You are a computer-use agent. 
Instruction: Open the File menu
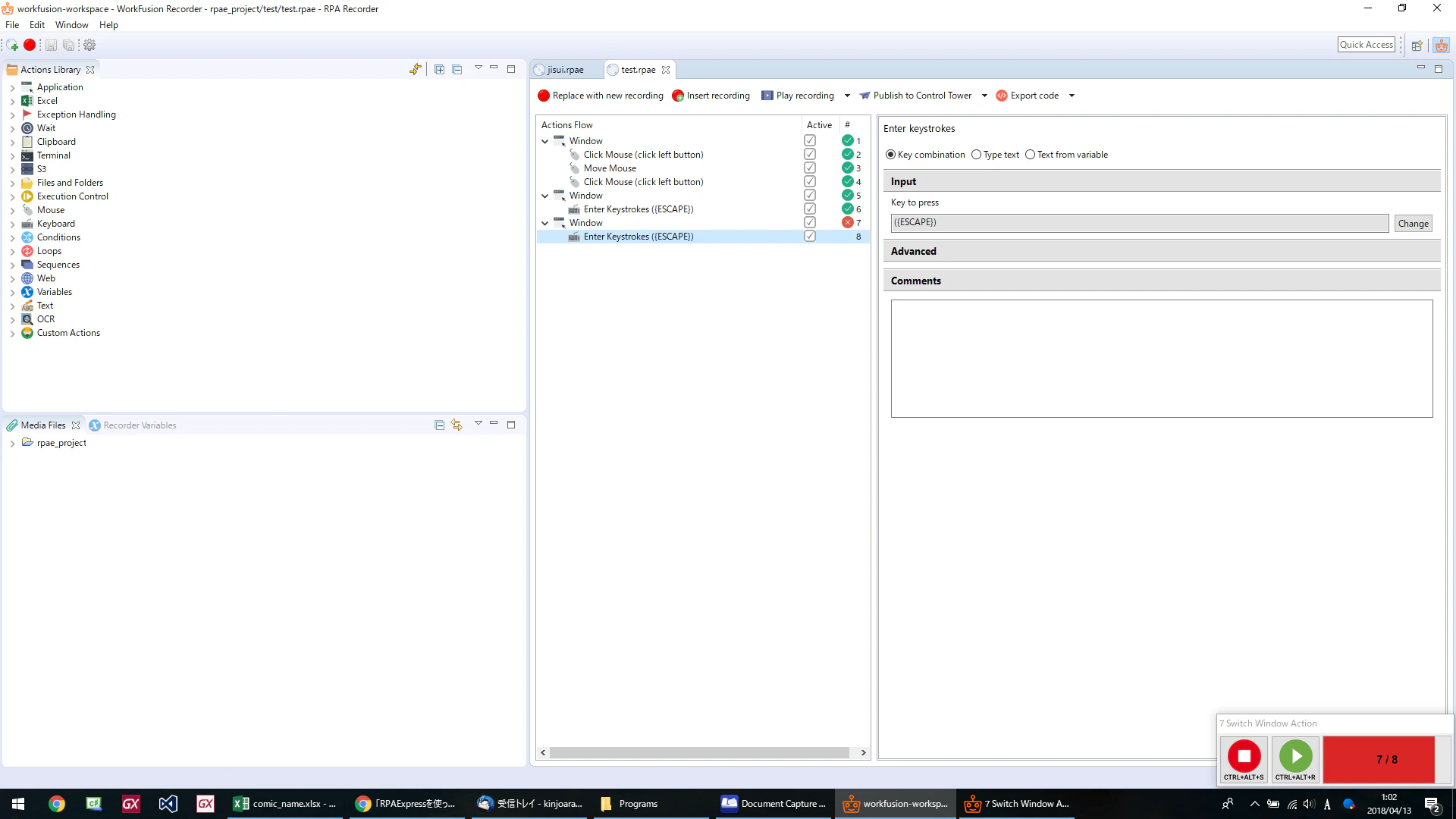tap(12, 25)
